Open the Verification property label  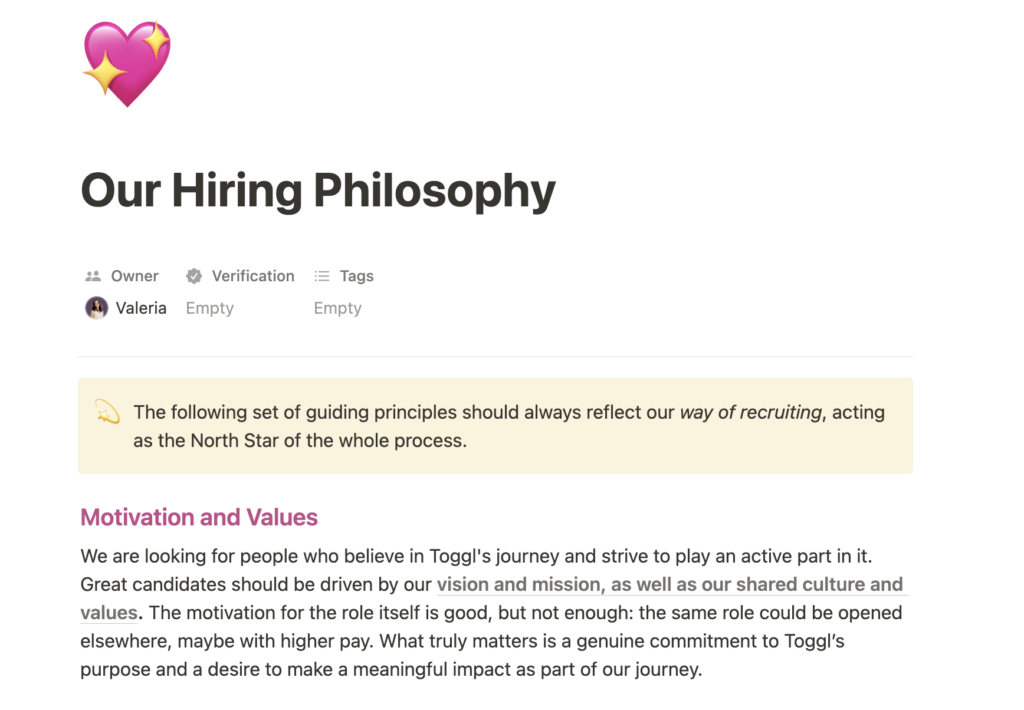(x=253, y=276)
